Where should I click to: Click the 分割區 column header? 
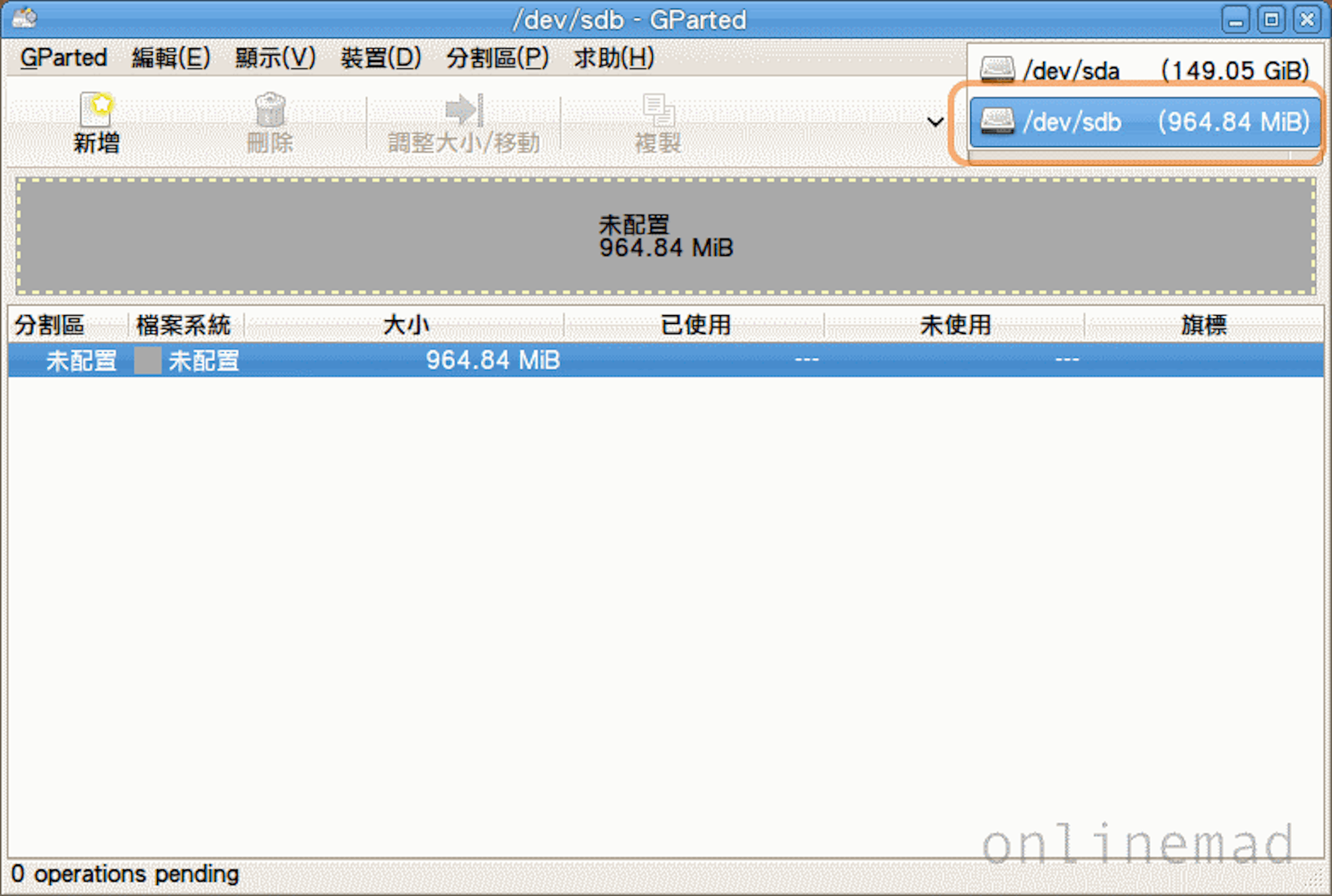click(68, 325)
